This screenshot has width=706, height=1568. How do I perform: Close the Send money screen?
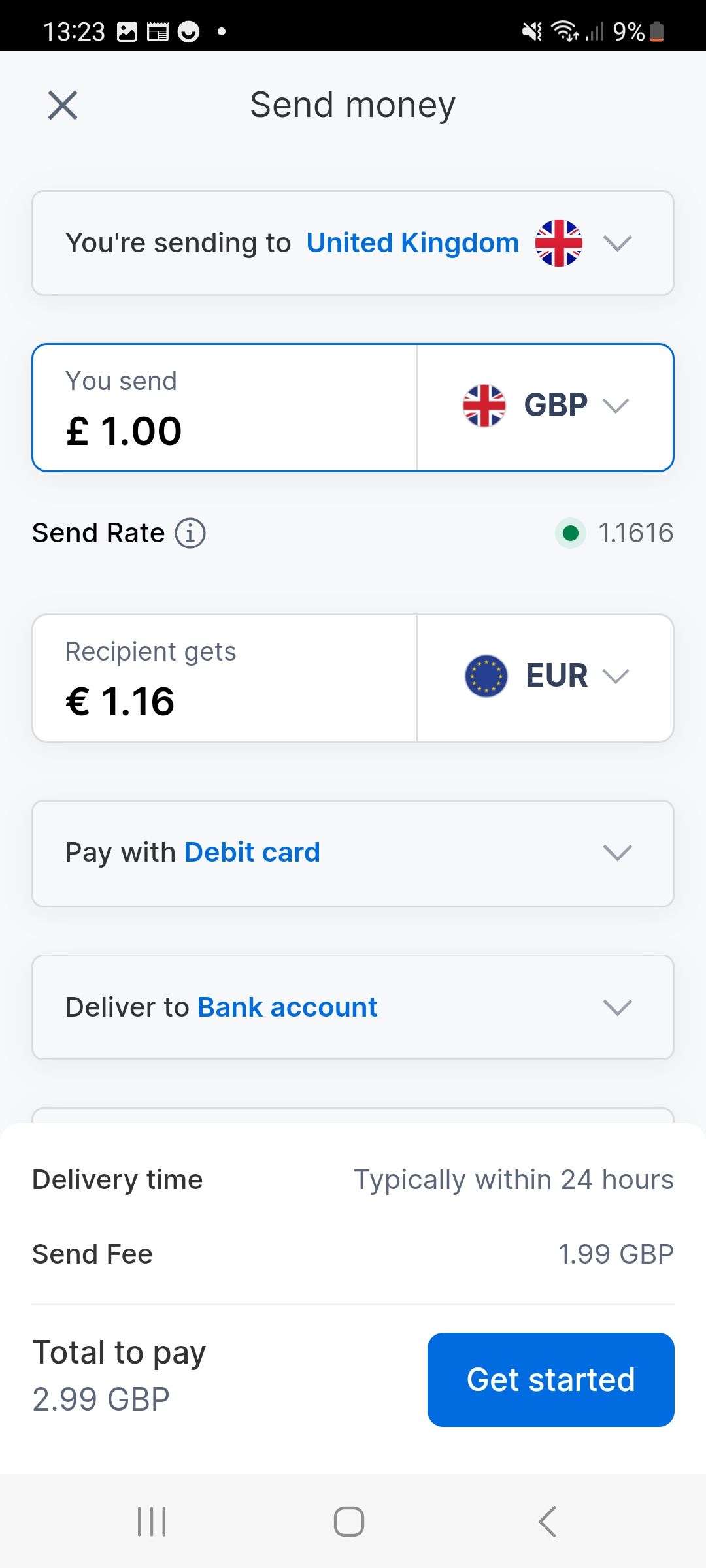point(63,105)
